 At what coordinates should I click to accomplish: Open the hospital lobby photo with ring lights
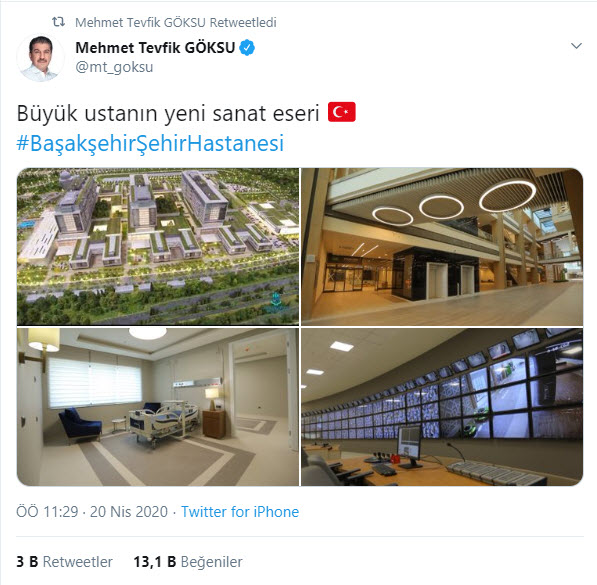pos(442,246)
